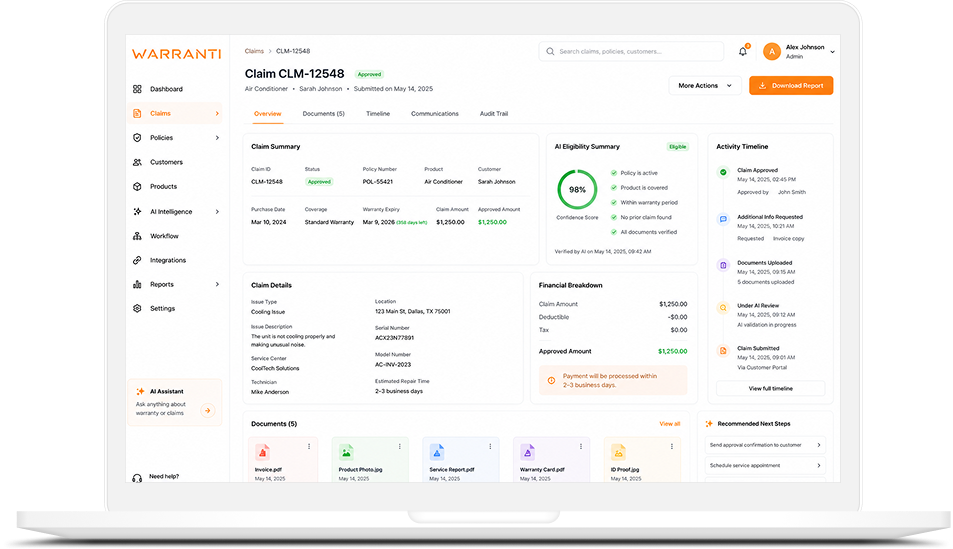Click the Under AI Review magnifier icon
953x549 pixels.
[723, 308]
